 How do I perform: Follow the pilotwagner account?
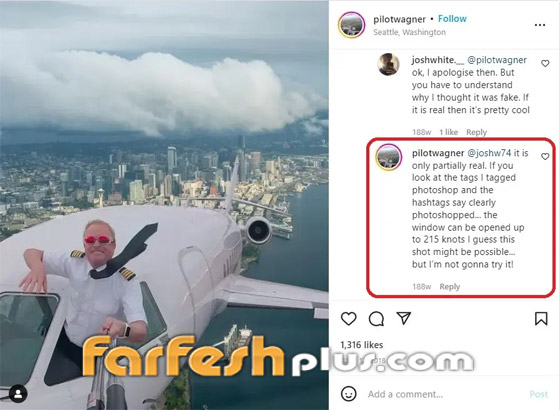[x=452, y=19]
